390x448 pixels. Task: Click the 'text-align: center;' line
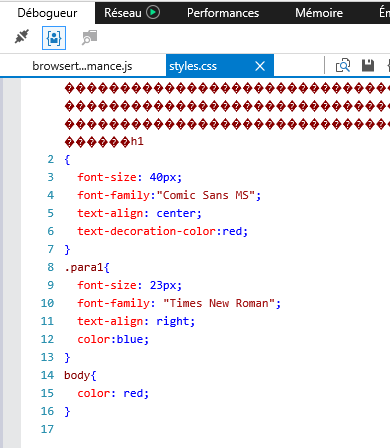pos(139,213)
